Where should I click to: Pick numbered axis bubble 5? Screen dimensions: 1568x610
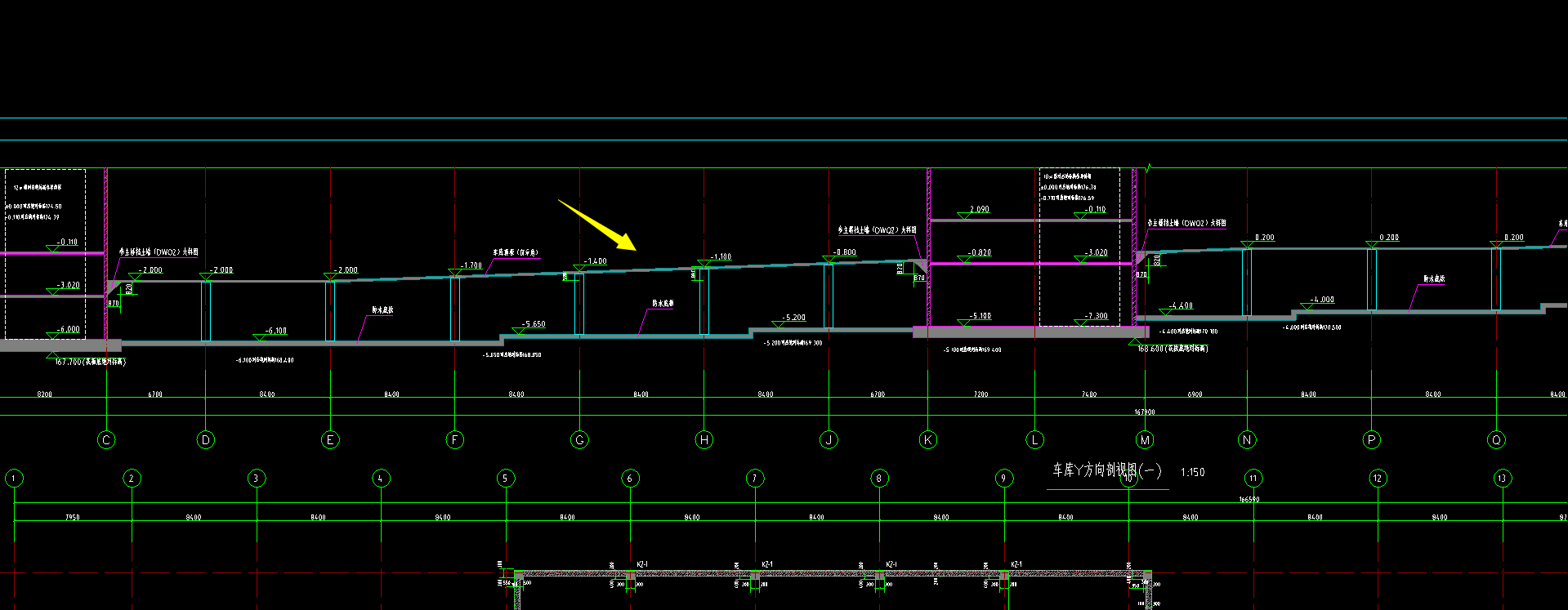click(x=506, y=479)
